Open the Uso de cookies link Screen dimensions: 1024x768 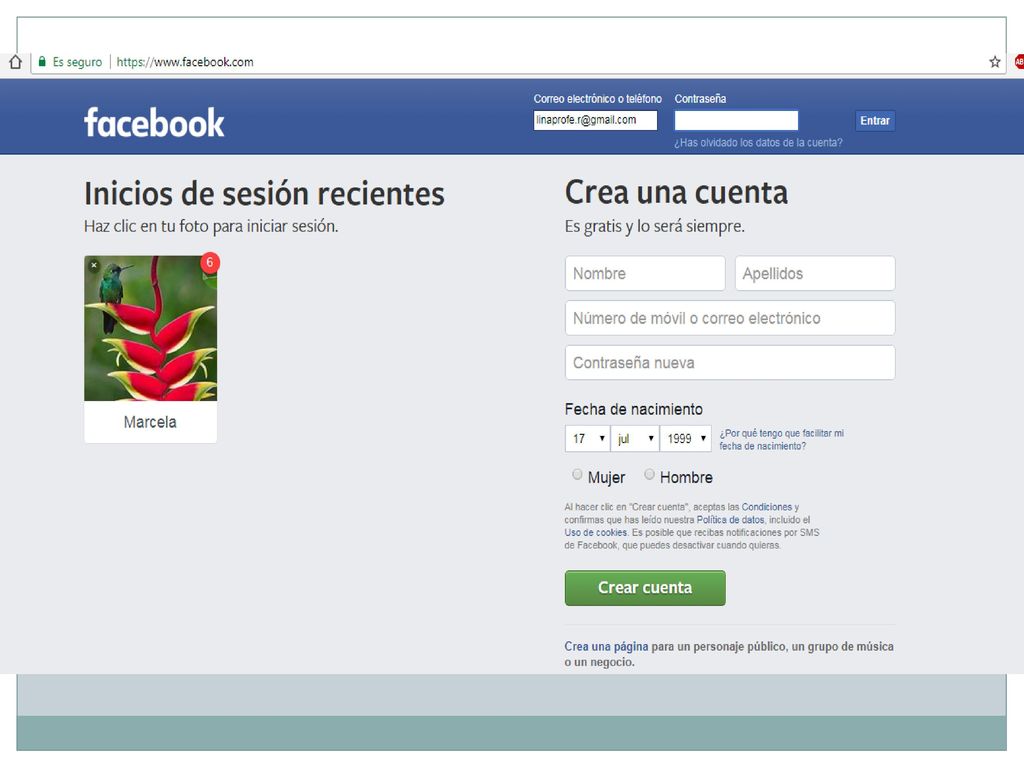point(596,532)
